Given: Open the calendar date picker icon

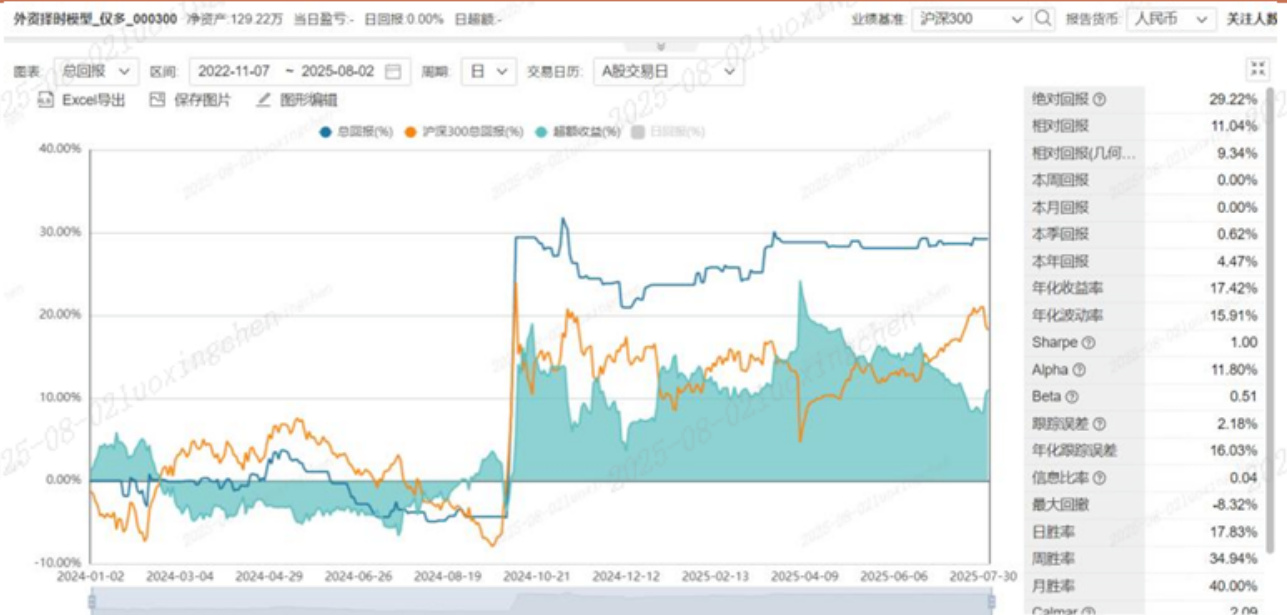Looking at the screenshot, I should coord(394,72).
